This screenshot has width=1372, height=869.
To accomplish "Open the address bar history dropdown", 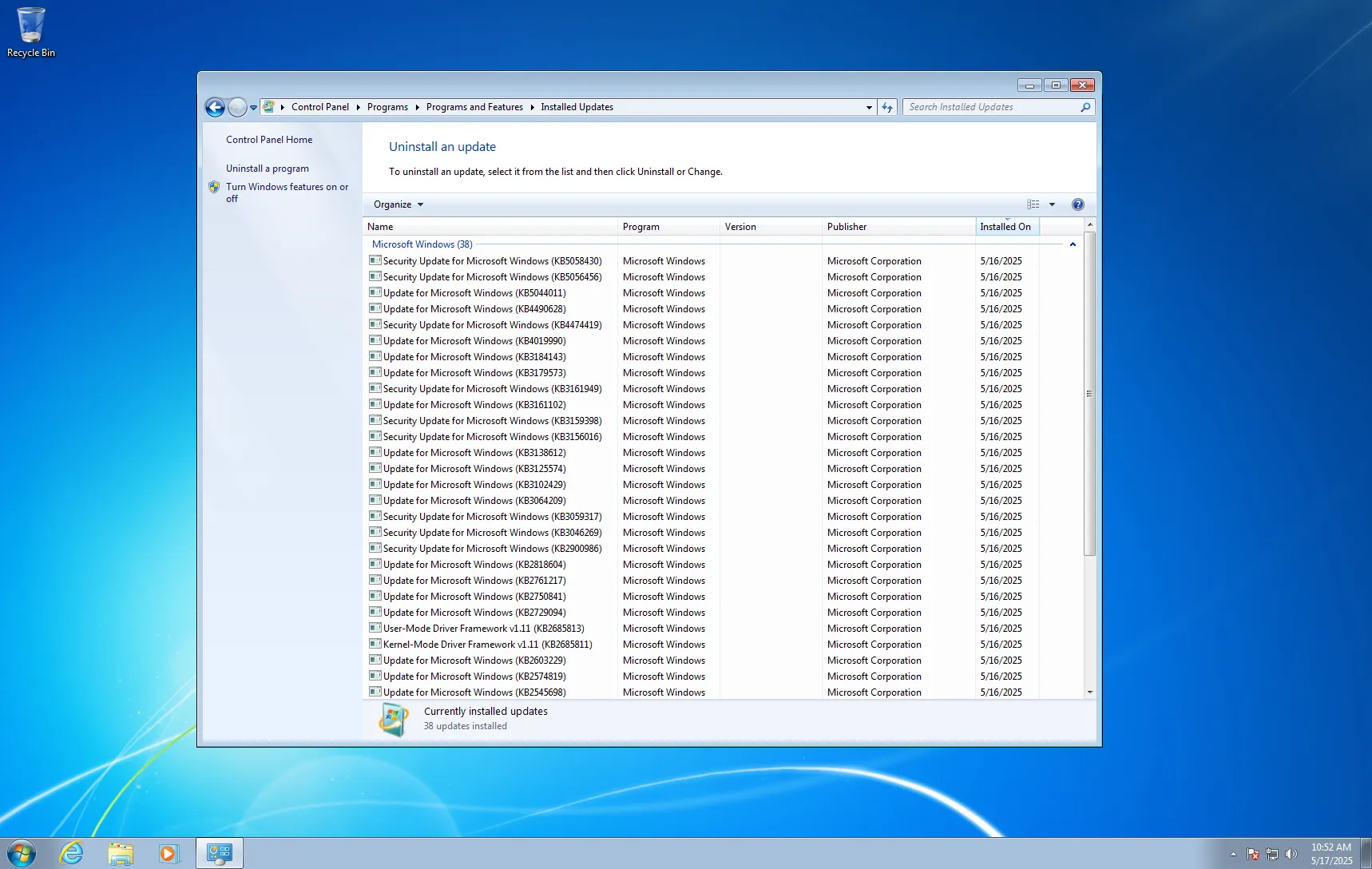I will click(x=869, y=107).
